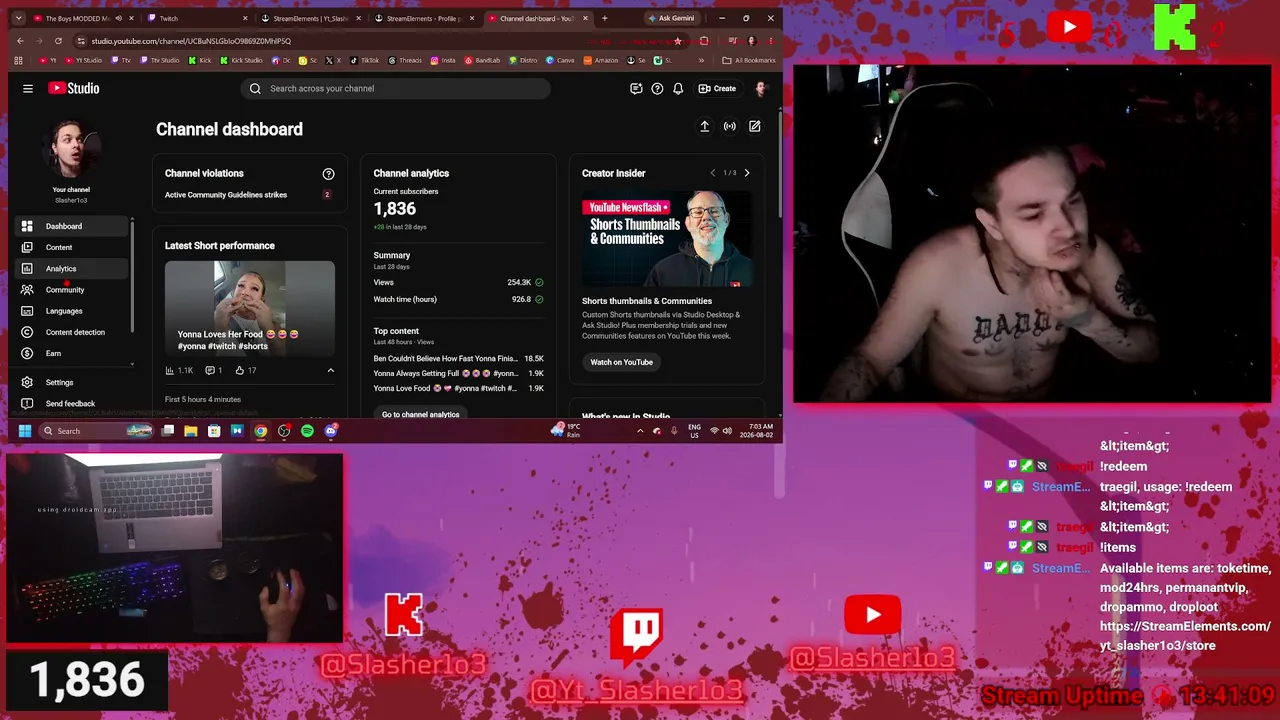
Task: Click the Earn dollar icon
Action: pyautogui.click(x=27, y=353)
